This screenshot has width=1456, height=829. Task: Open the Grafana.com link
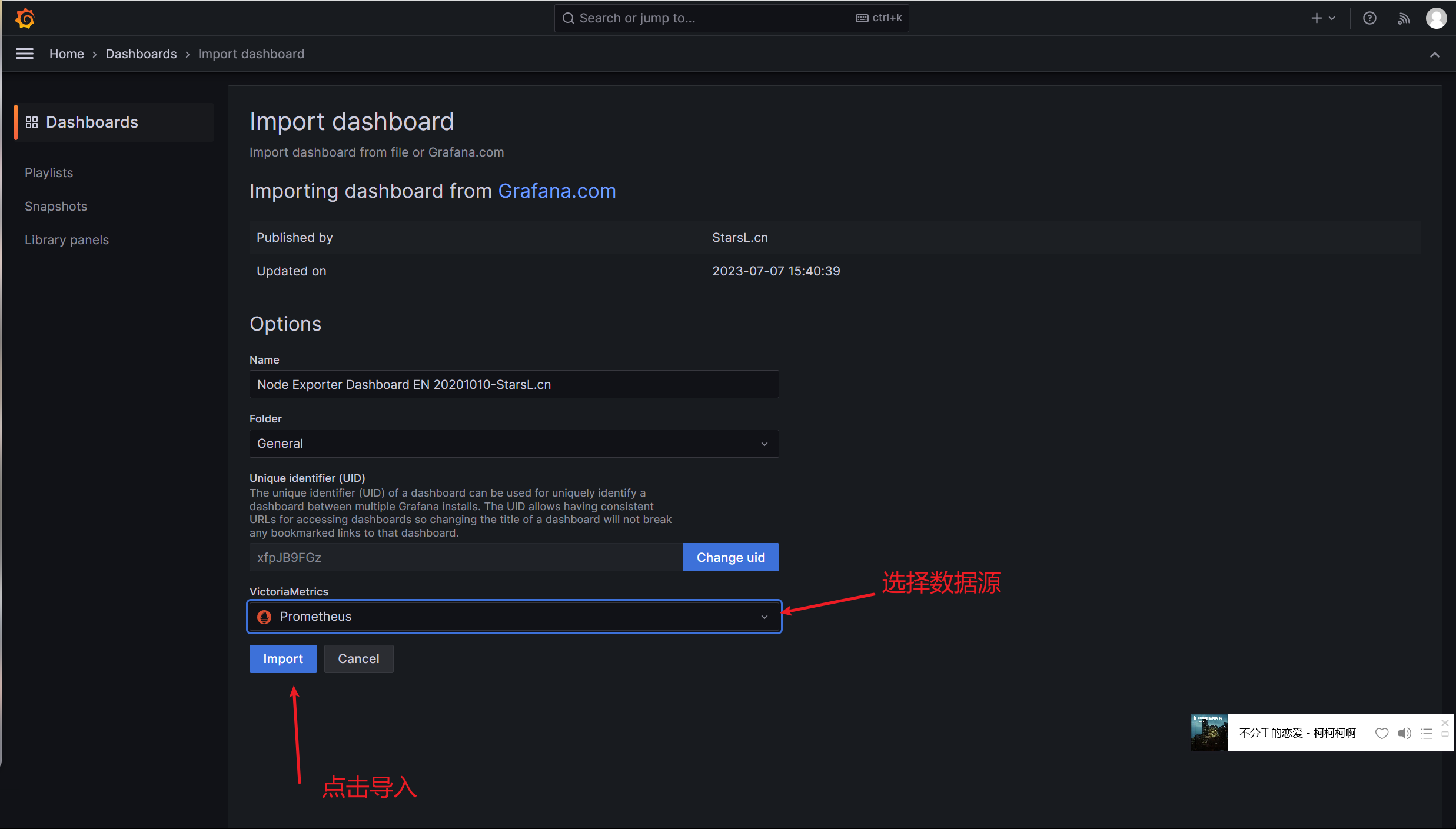pos(557,191)
